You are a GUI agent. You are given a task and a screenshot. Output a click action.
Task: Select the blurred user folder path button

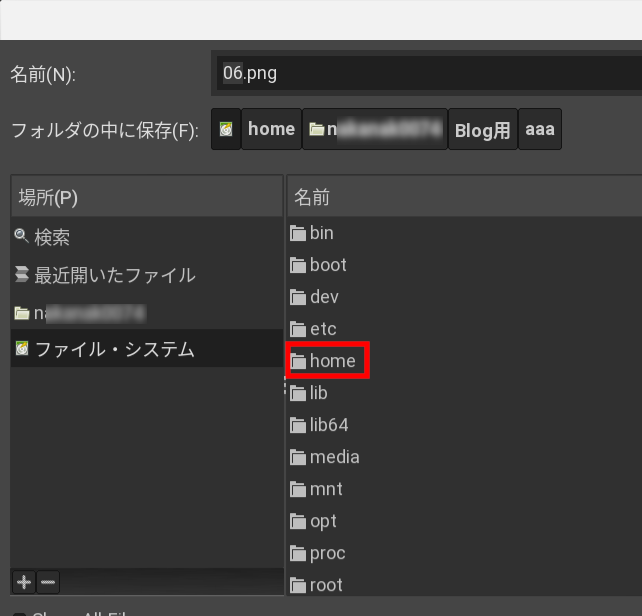tap(375, 129)
